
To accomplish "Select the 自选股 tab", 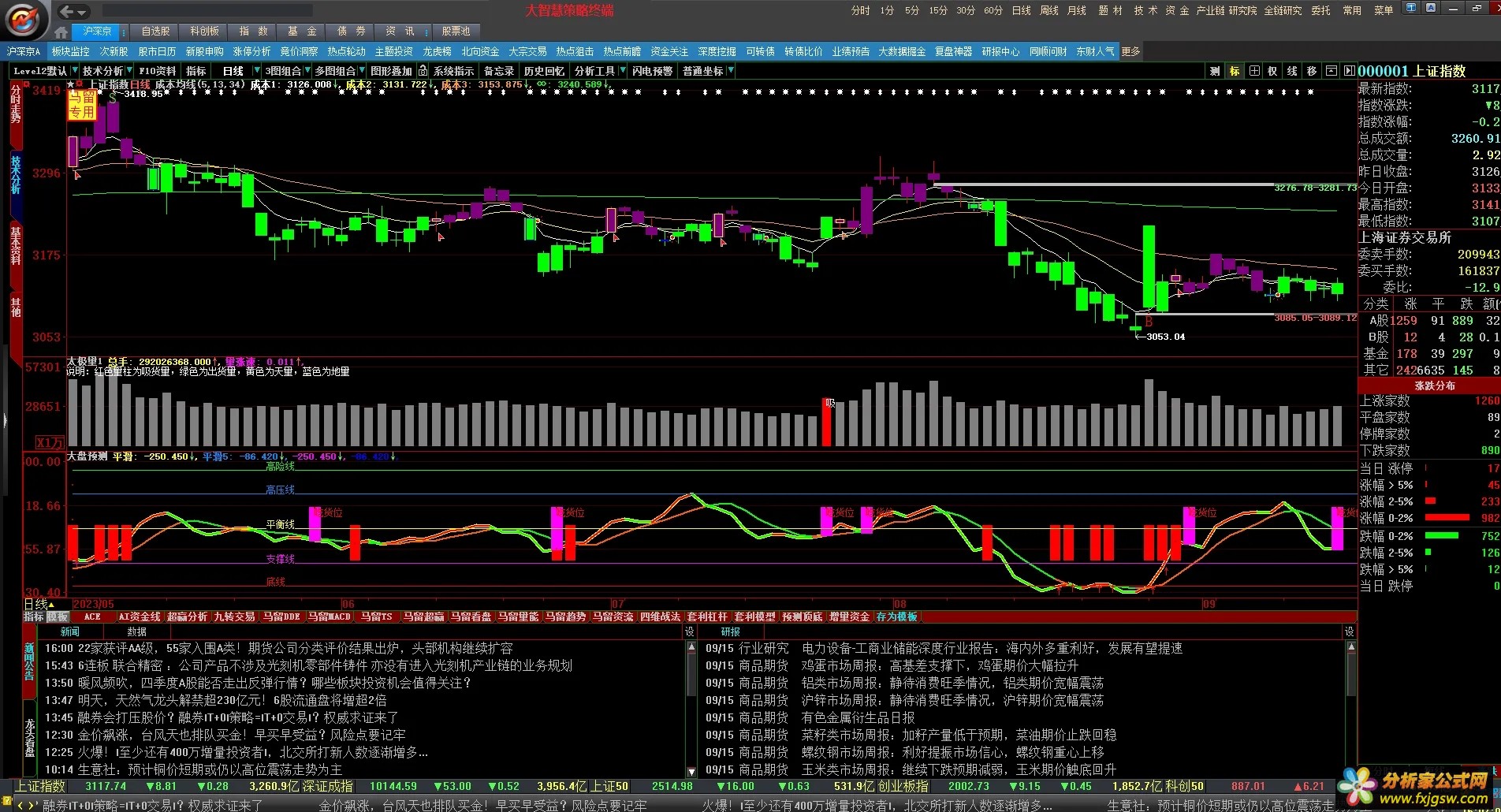I will click(x=155, y=32).
